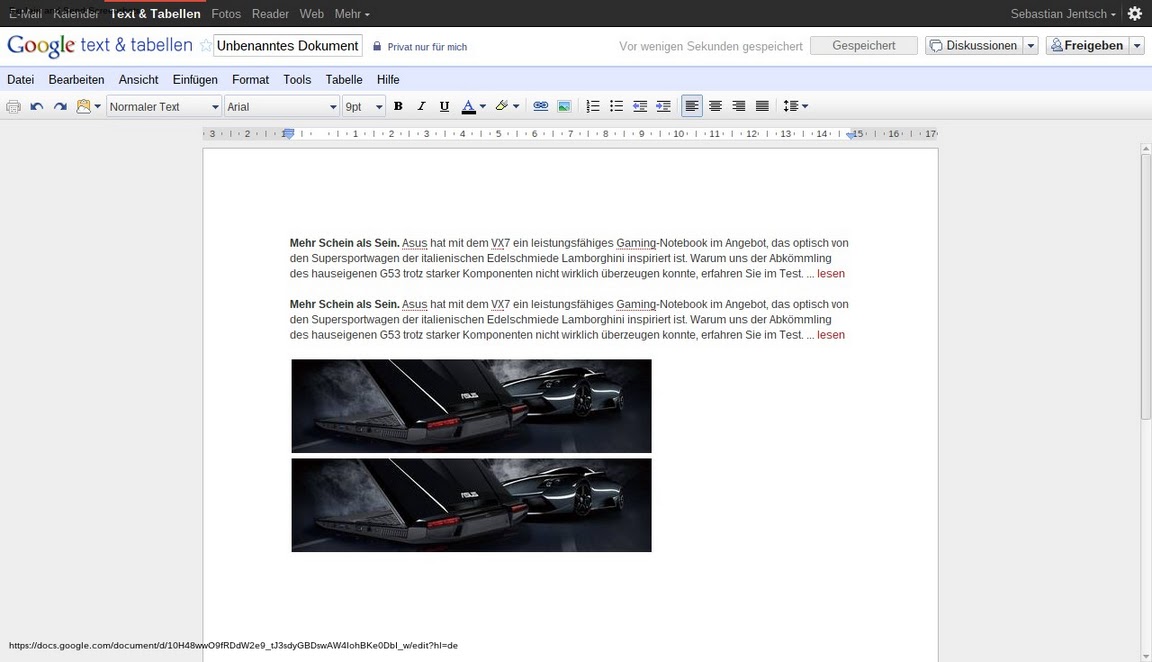Click the Unbenanntes Dokument title field
Viewport: 1152px width, 662px height.
coord(288,46)
